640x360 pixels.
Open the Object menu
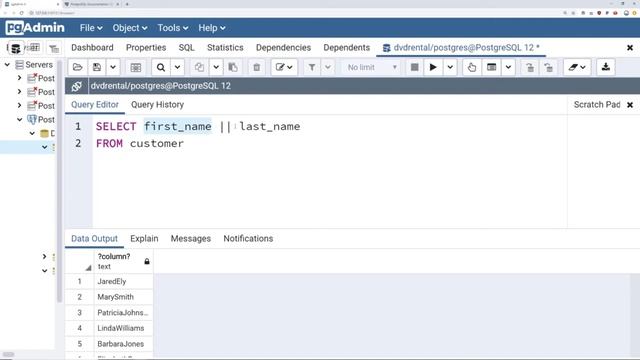pos(130,28)
